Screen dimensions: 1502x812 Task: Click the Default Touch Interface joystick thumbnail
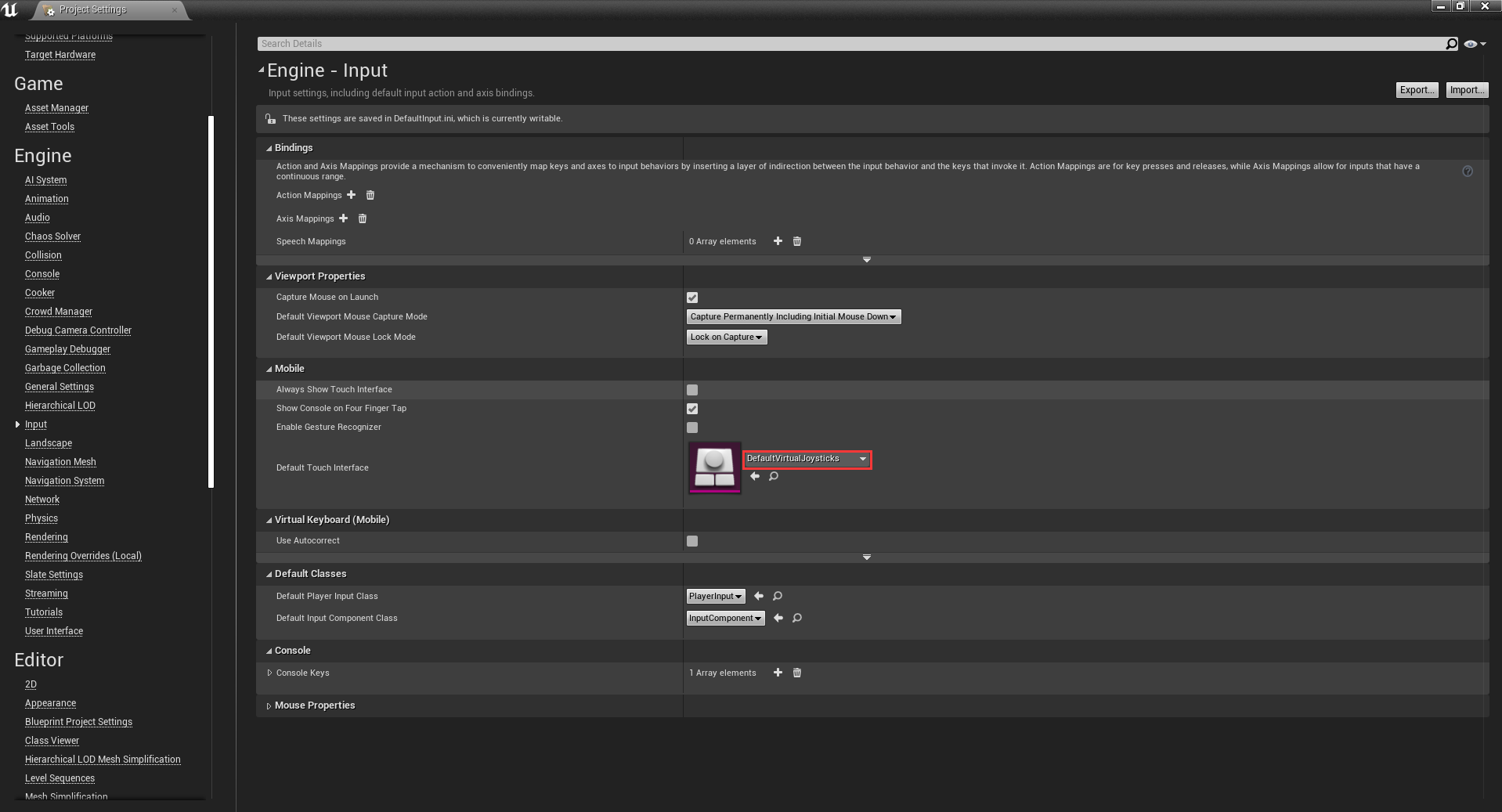714,467
